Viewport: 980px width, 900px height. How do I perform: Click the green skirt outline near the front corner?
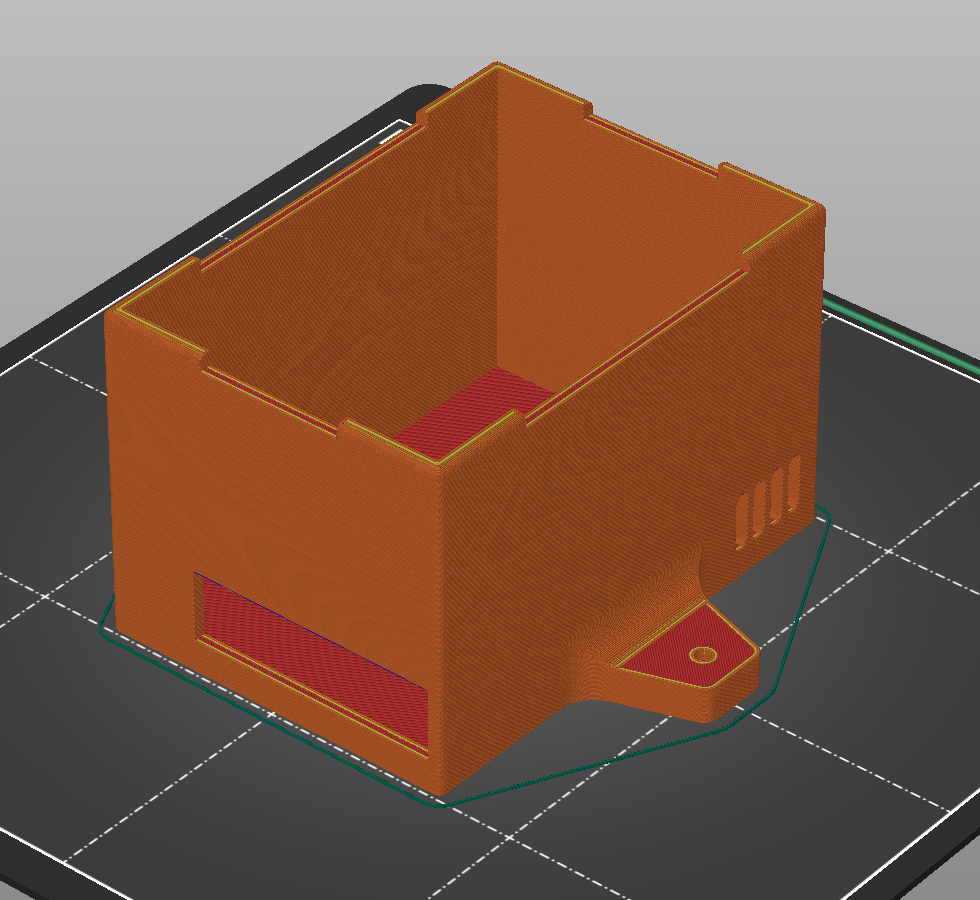tap(440, 802)
